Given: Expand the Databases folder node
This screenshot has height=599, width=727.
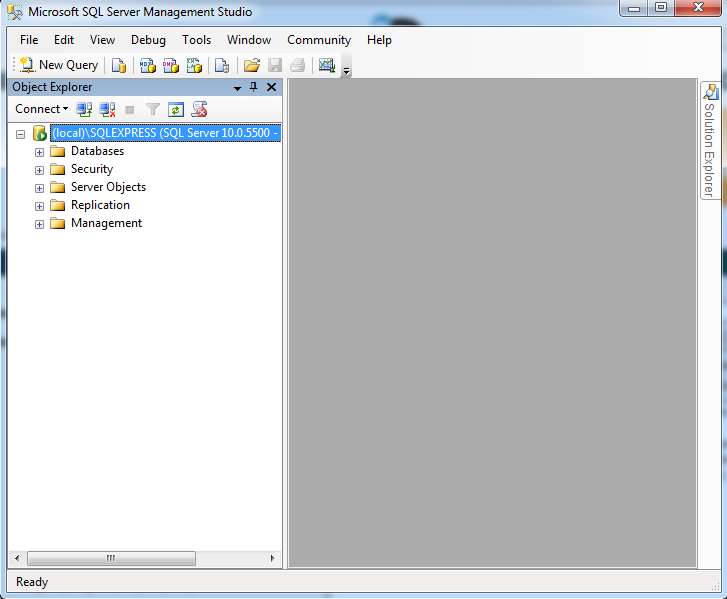Looking at the screenshot, I should [39, 152].
